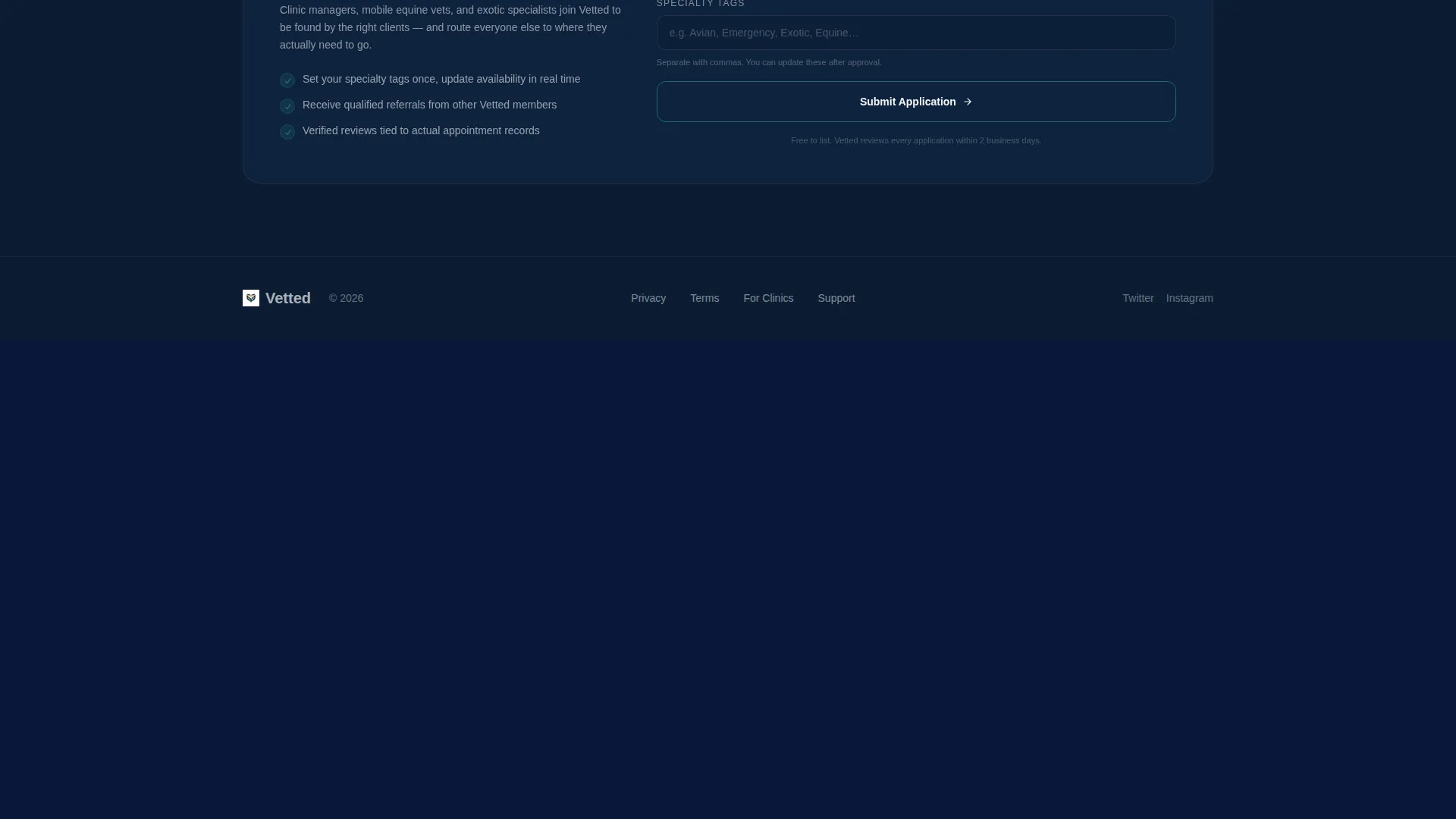Click the 'Clinic managers, mobile equine vets' paragraph

point(450,27)
